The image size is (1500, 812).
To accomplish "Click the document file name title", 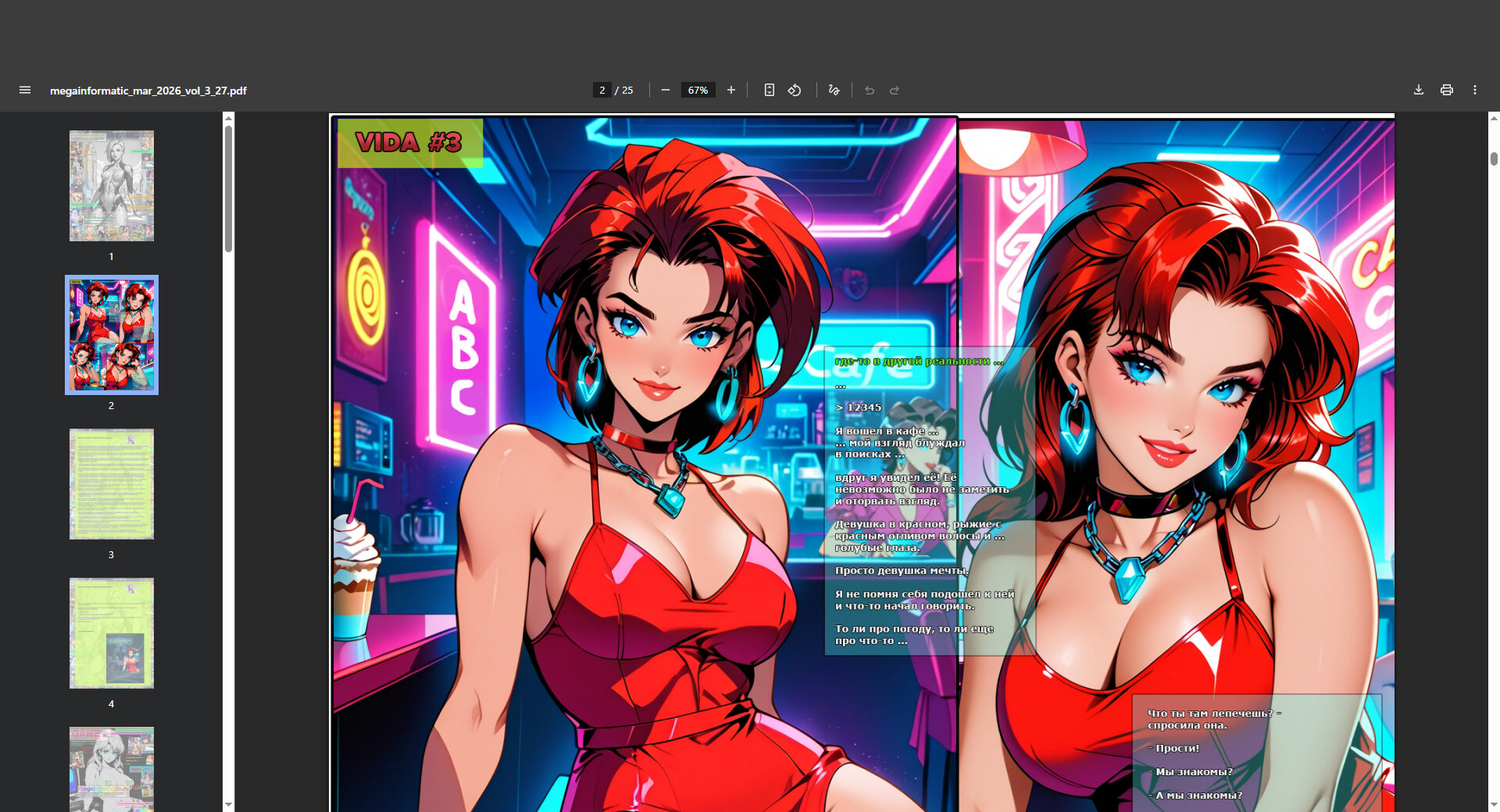I will pos(148,91).
